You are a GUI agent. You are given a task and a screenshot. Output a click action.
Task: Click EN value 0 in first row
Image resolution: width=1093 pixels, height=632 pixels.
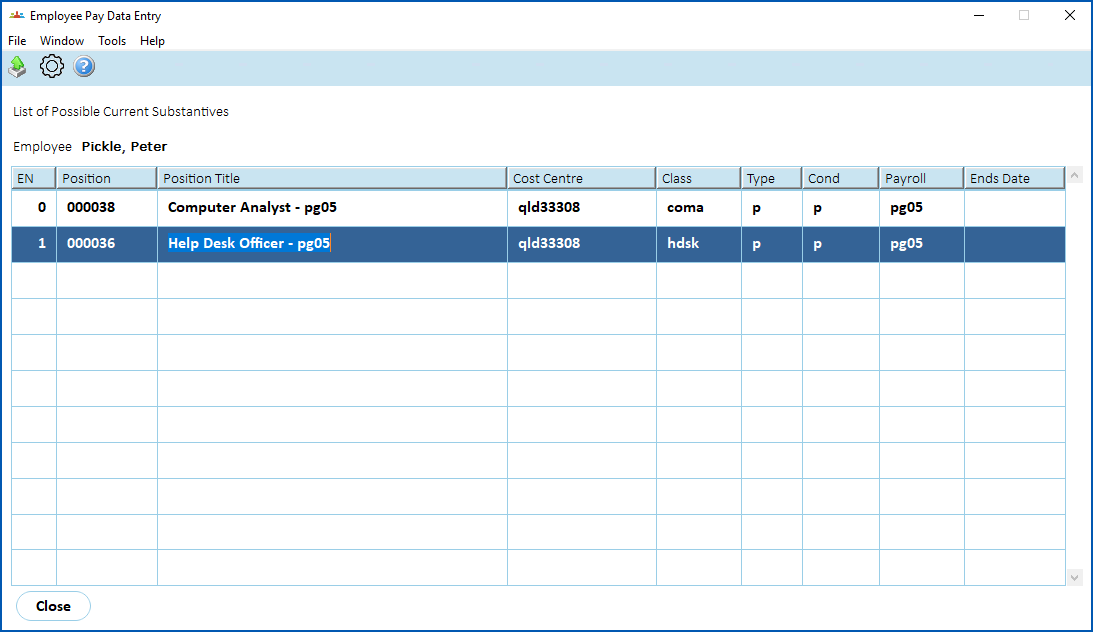pos(33,208)
